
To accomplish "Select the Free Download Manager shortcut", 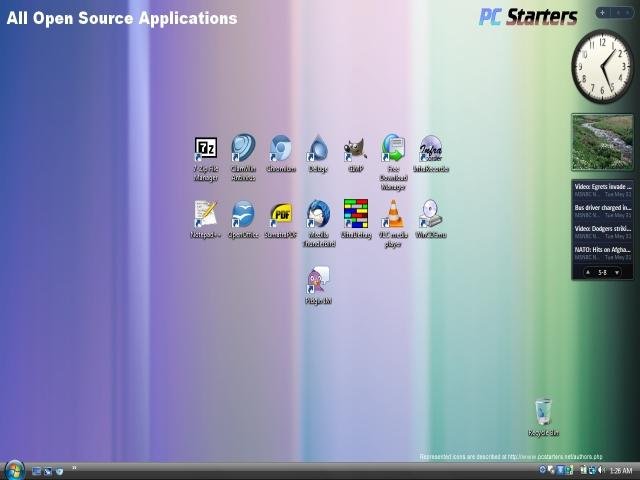I will coord(393,162).
